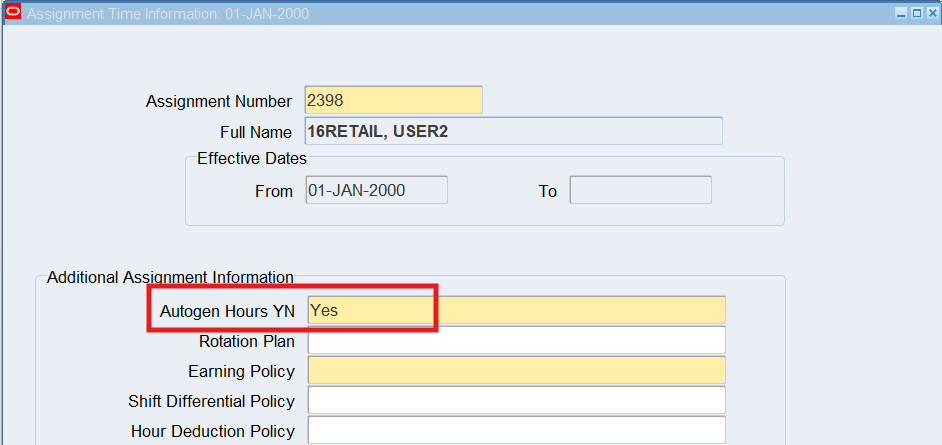
Task: Minimize the Assignment Time Information window
Action: [x=901, y=13]
